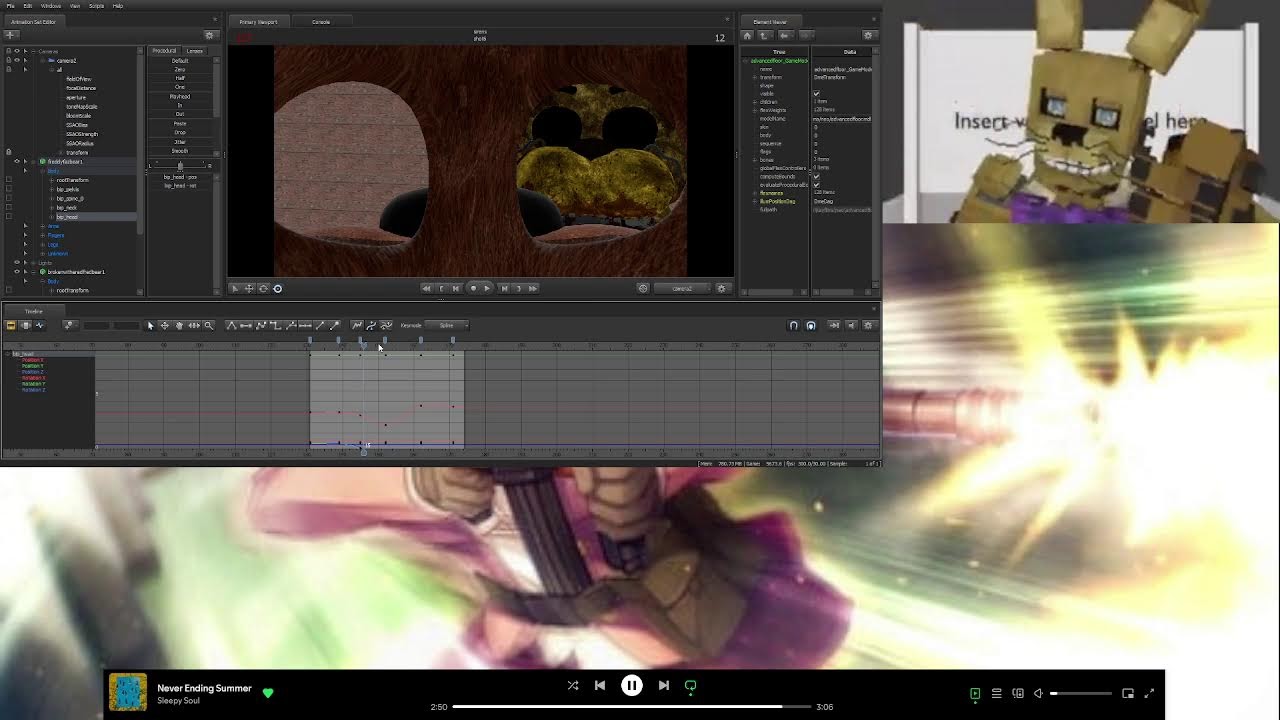This screenshot has height=720, width=1280.
Task: Open the Edit menu
Action: point(28,6)
